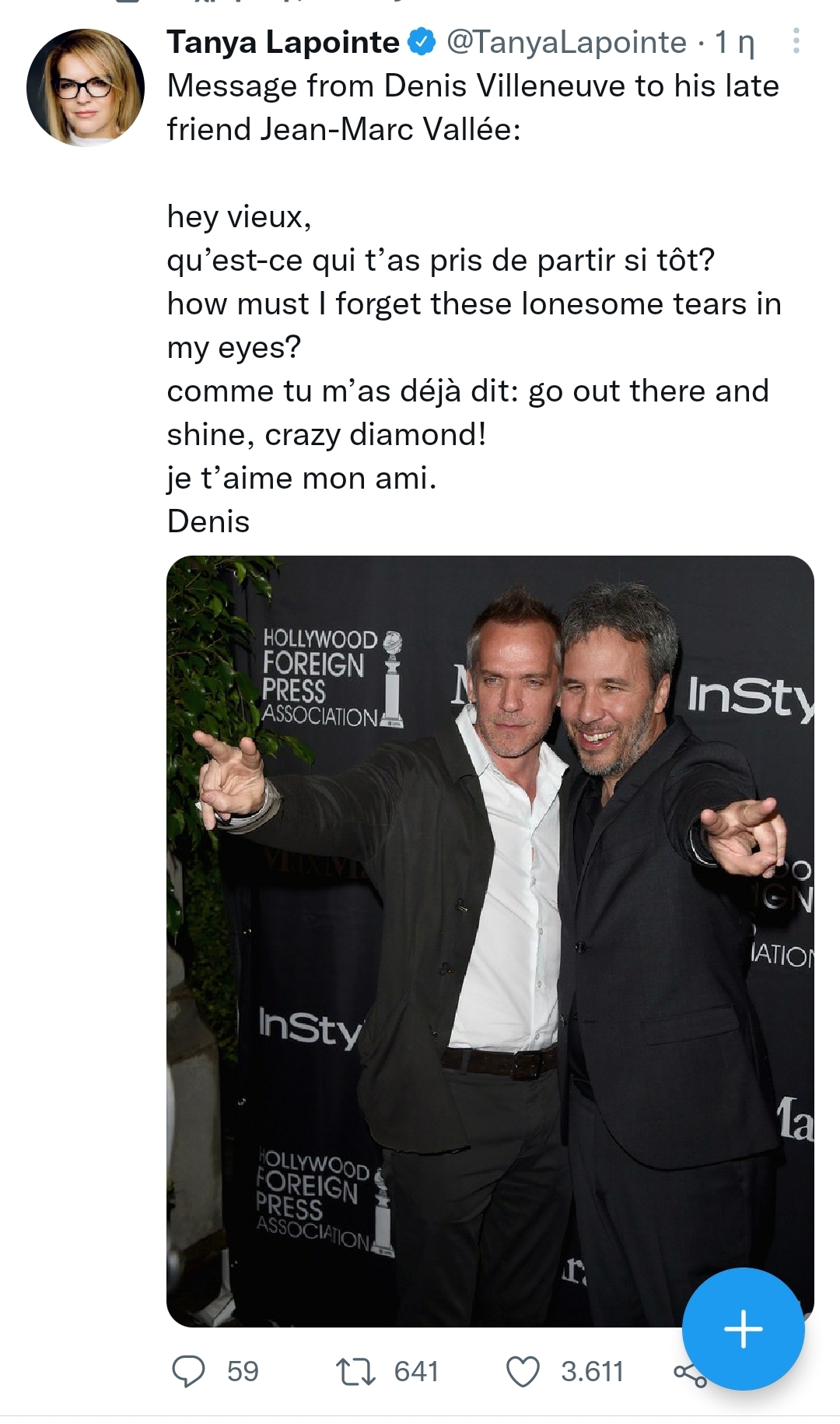This screenshot has width=840, height=1424.
Task: Tap the 'Denis' signature line
Action: 208,521
